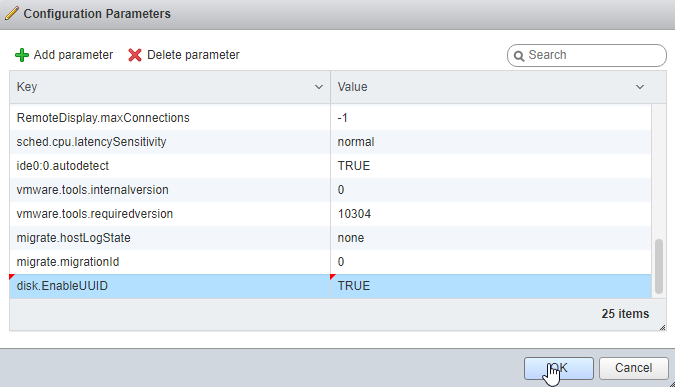Focus the Search input field

pyautogui.click(x=586, y=56)
